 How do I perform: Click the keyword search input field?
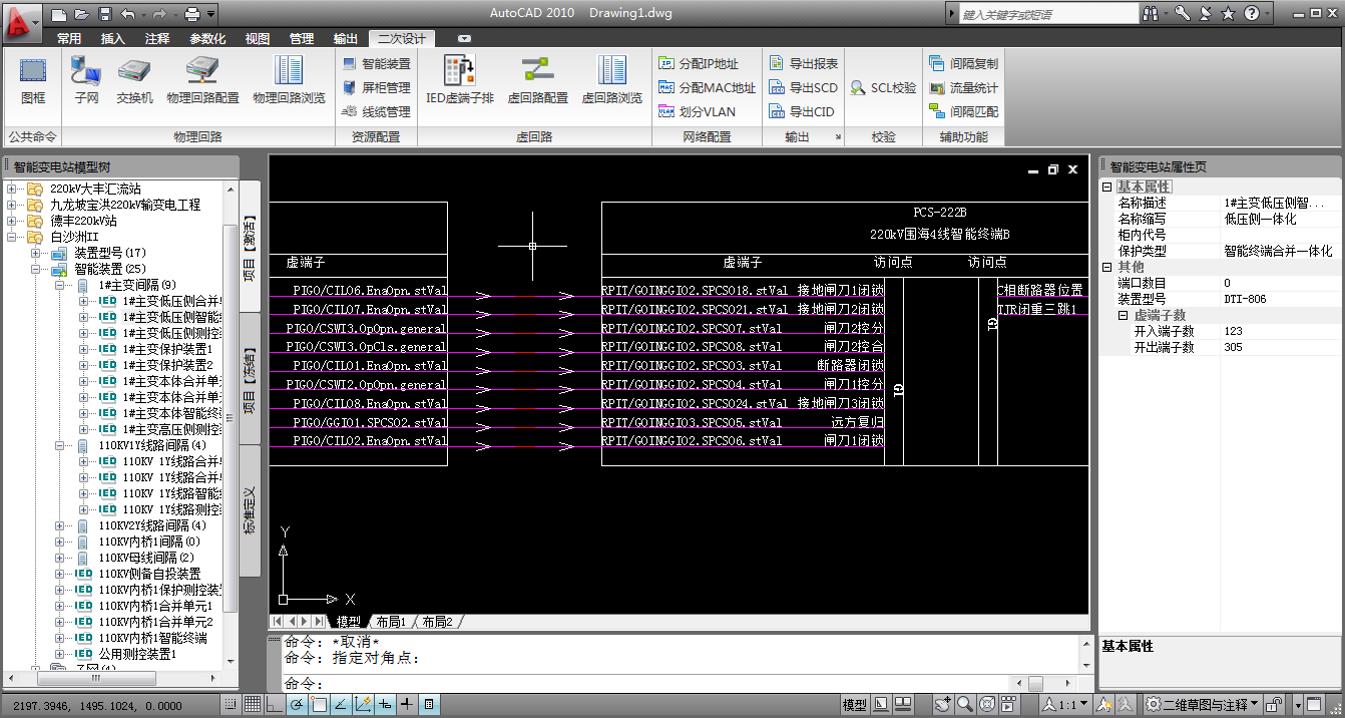click(1045, 14)
